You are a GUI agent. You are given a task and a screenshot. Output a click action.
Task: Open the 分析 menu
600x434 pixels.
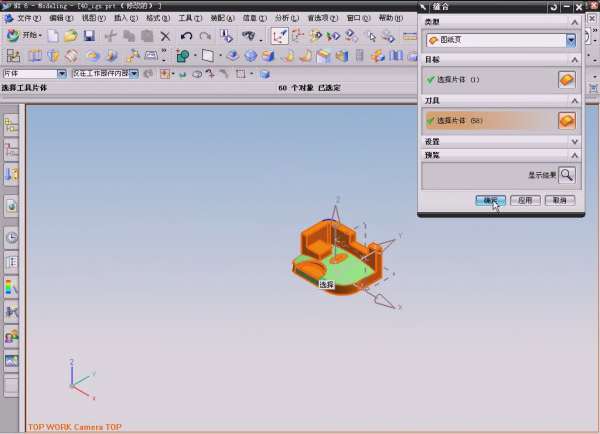coord(286,18)
